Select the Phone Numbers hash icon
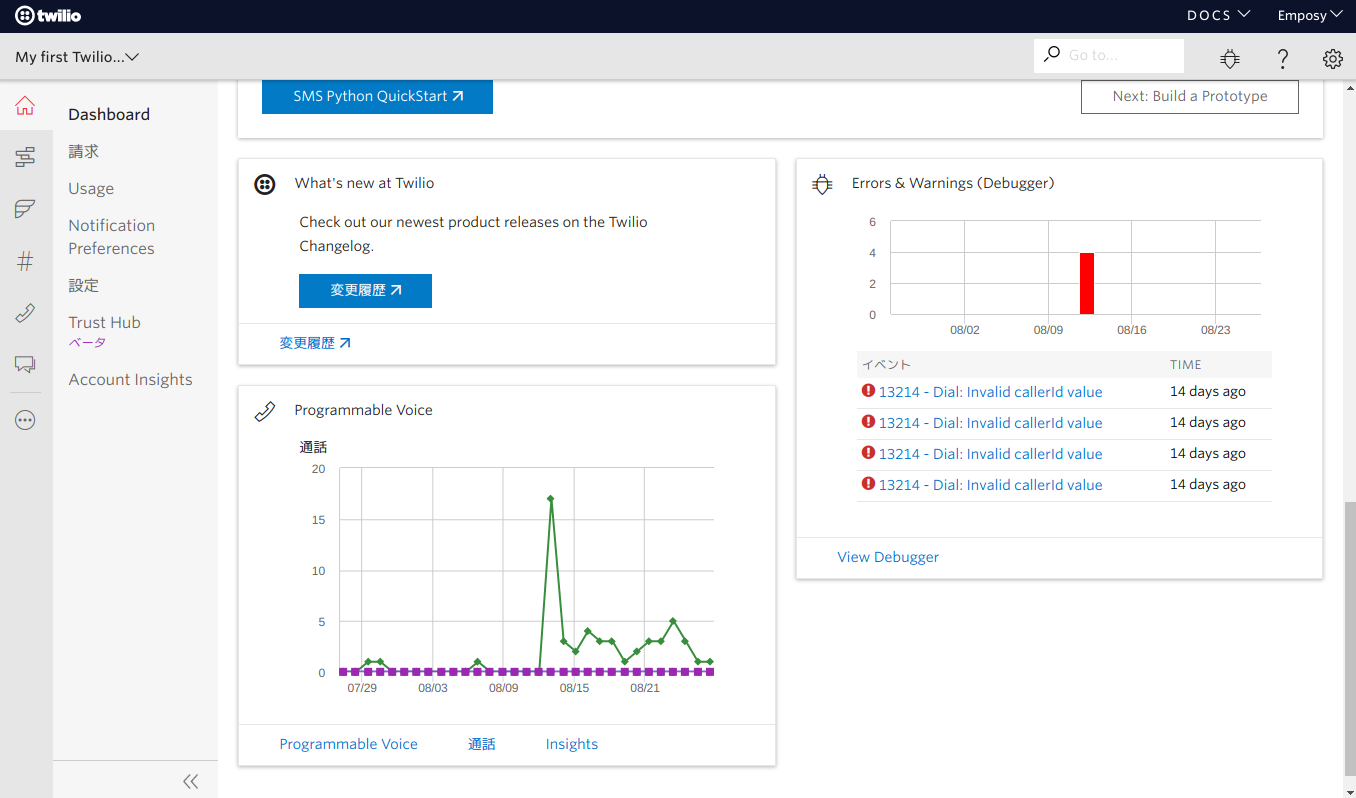 coord(25,262)
